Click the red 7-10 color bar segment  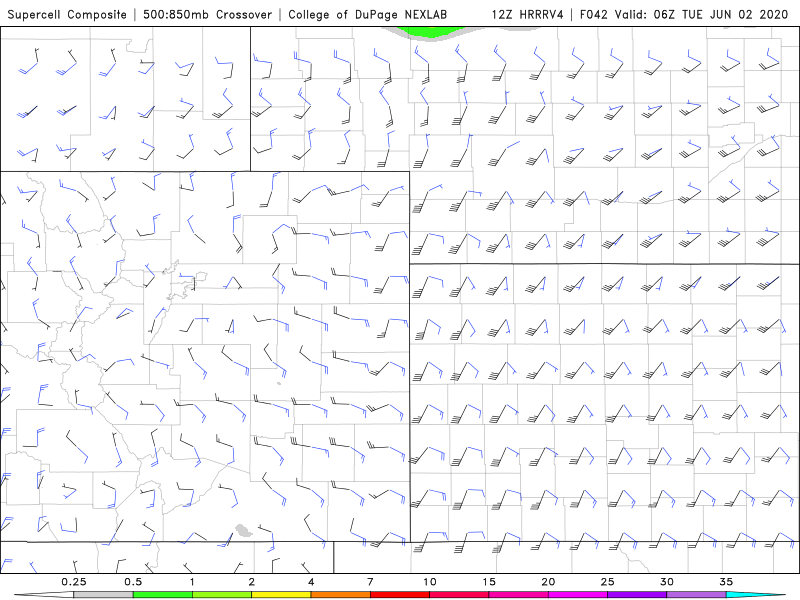(399, 595)
